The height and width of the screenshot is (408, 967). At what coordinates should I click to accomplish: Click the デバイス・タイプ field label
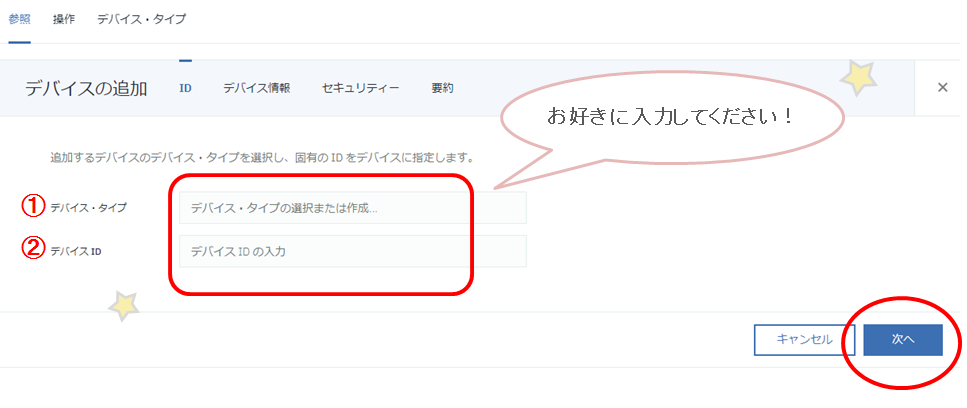click(x=89, y=208)
